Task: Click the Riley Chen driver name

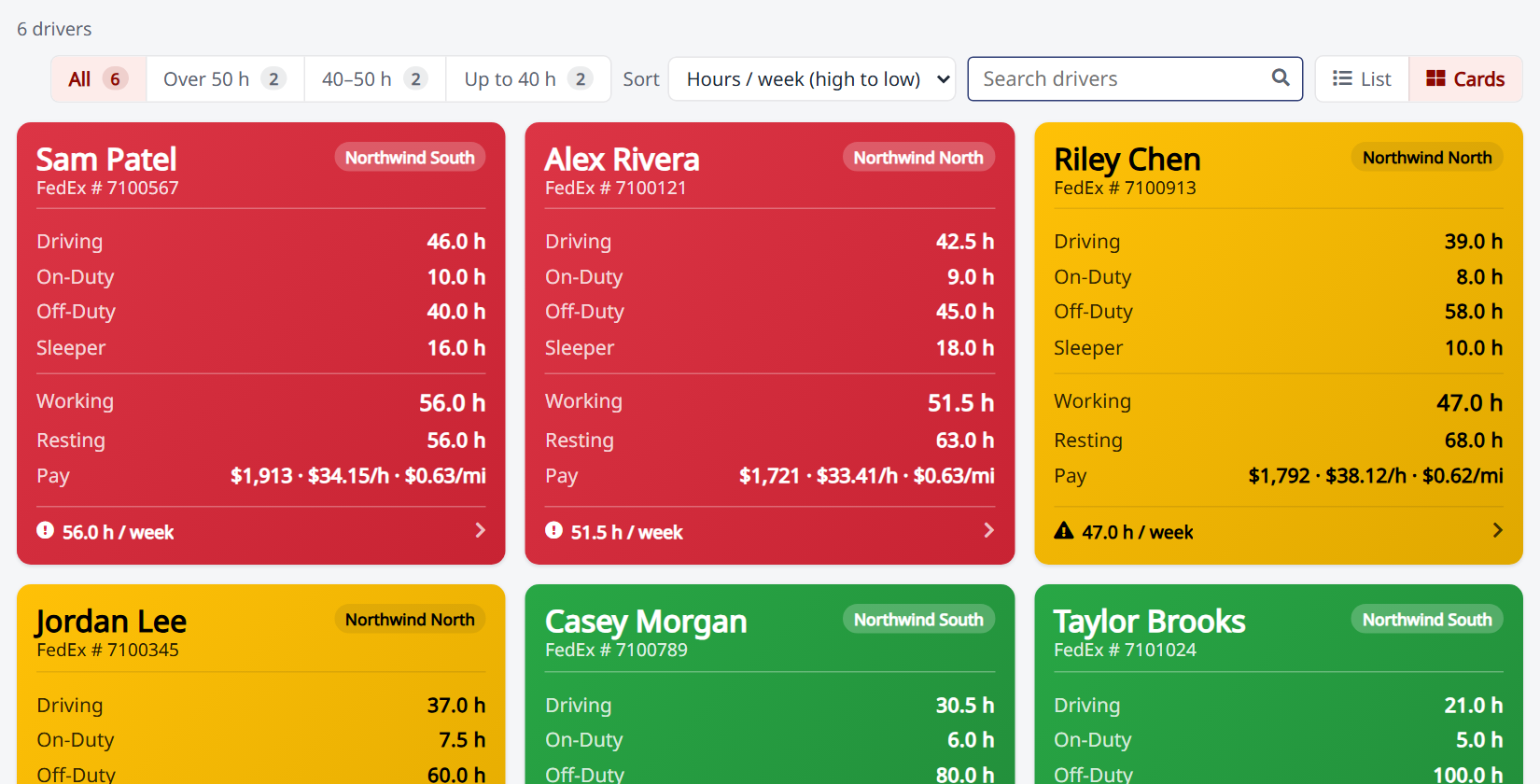Action: (1127, 160)
